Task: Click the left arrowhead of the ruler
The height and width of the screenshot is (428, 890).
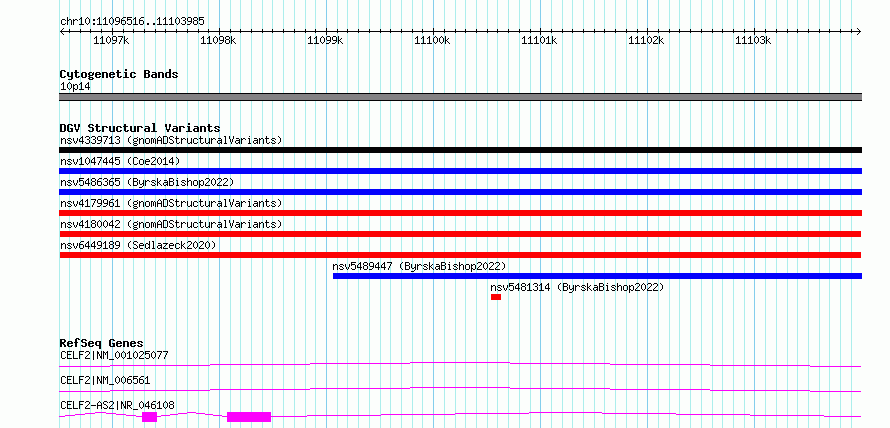Action: (62, 32)
